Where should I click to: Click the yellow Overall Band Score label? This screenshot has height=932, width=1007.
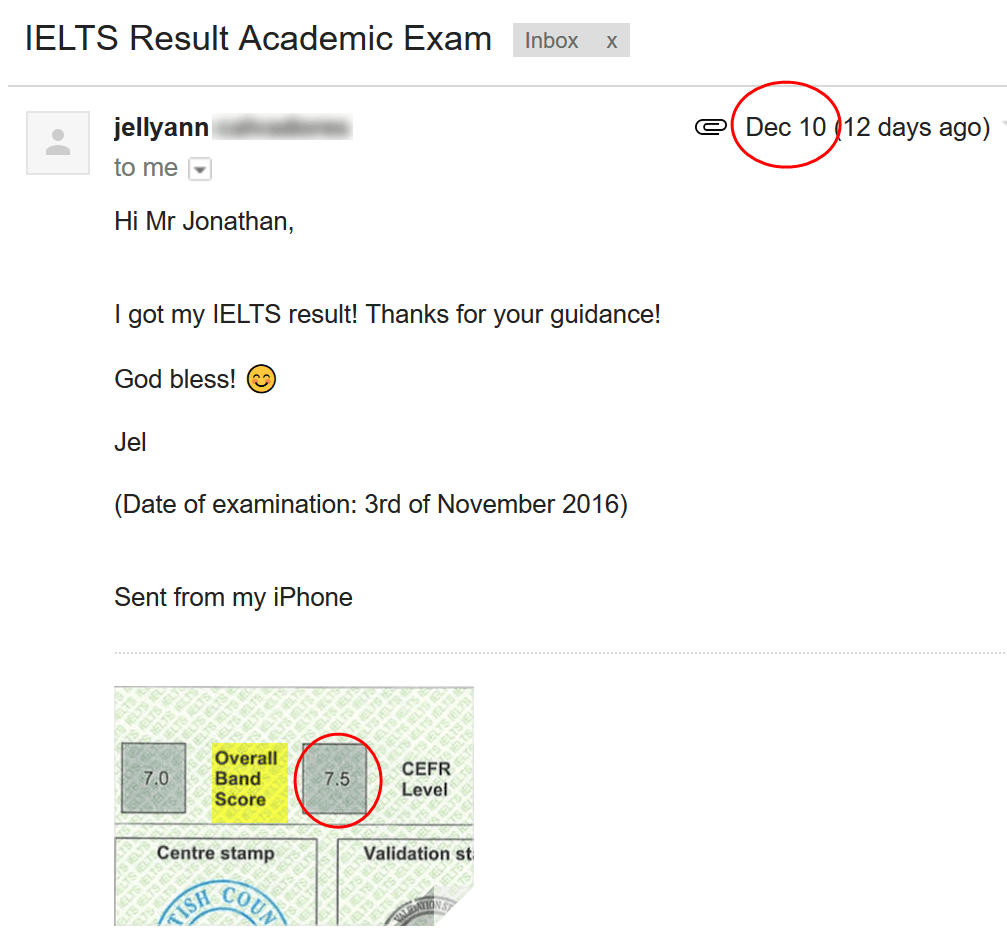point(248,779)
